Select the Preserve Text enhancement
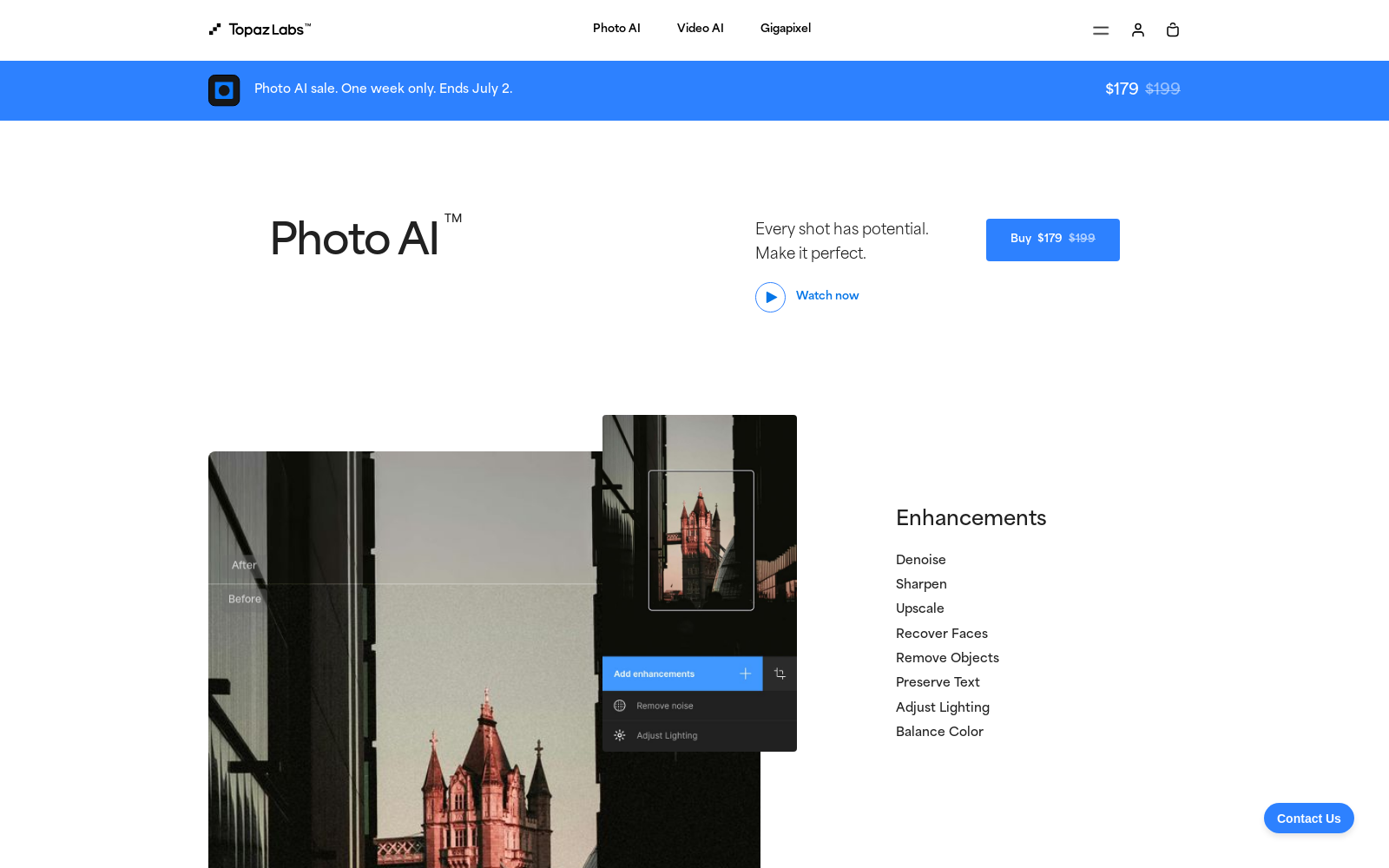 point(938,682)
